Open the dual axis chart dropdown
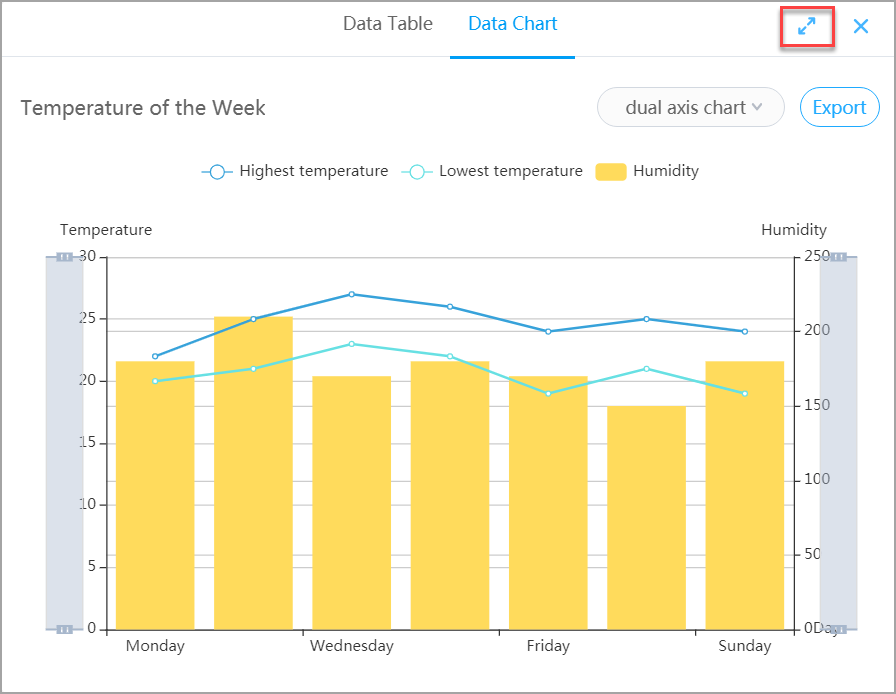896x694 pixels. [x=690, y=108]
